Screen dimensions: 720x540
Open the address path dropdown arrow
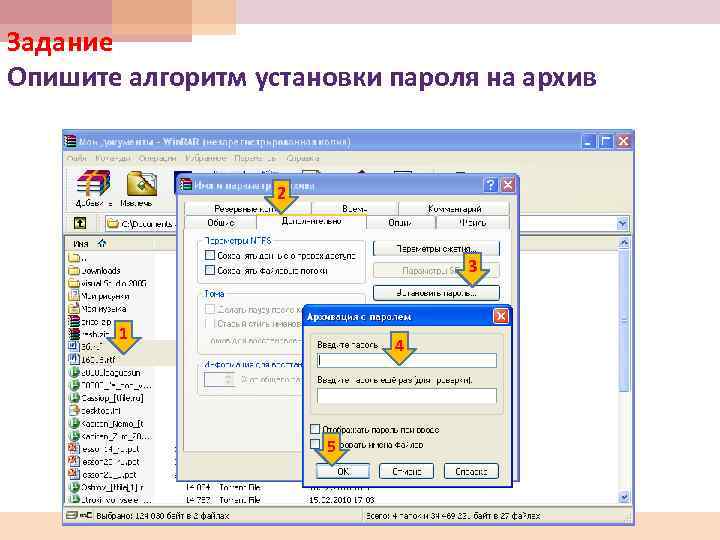(x=622, y=224)
